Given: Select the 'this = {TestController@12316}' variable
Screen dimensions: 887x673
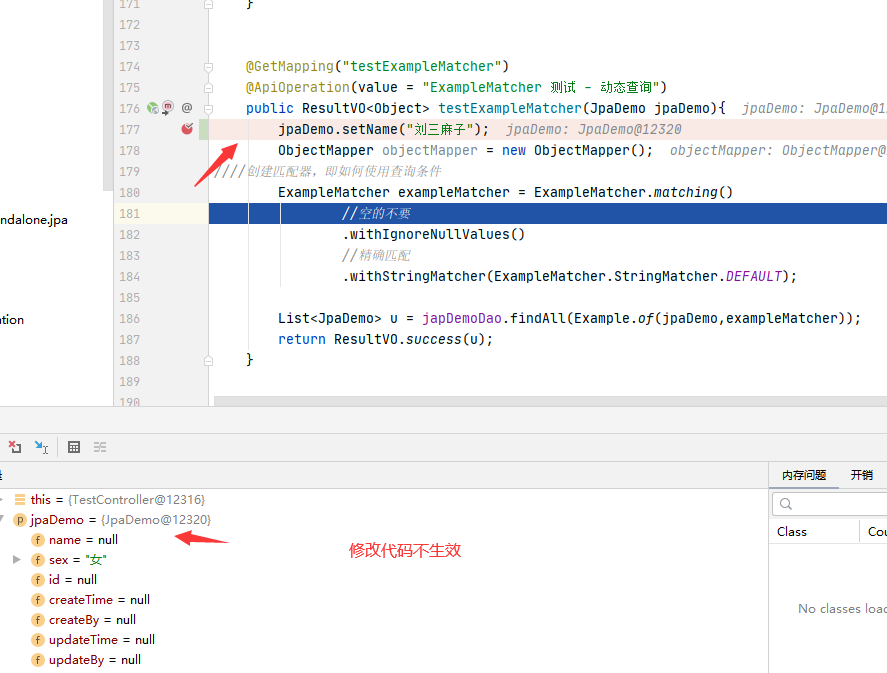Looking at the screenshot, I should (x=118, y=499).
